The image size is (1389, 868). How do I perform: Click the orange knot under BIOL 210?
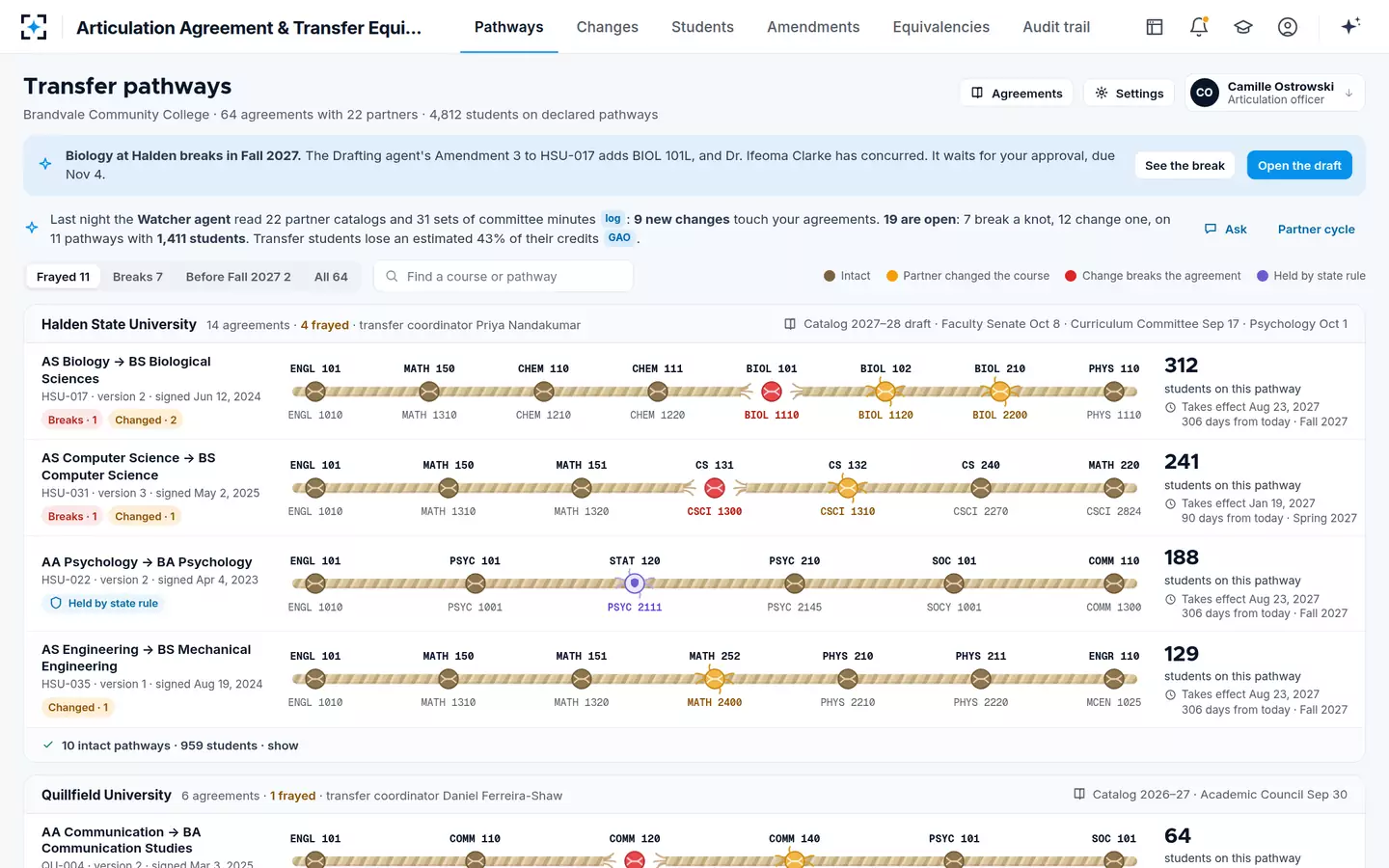(x=1000, y=392)
